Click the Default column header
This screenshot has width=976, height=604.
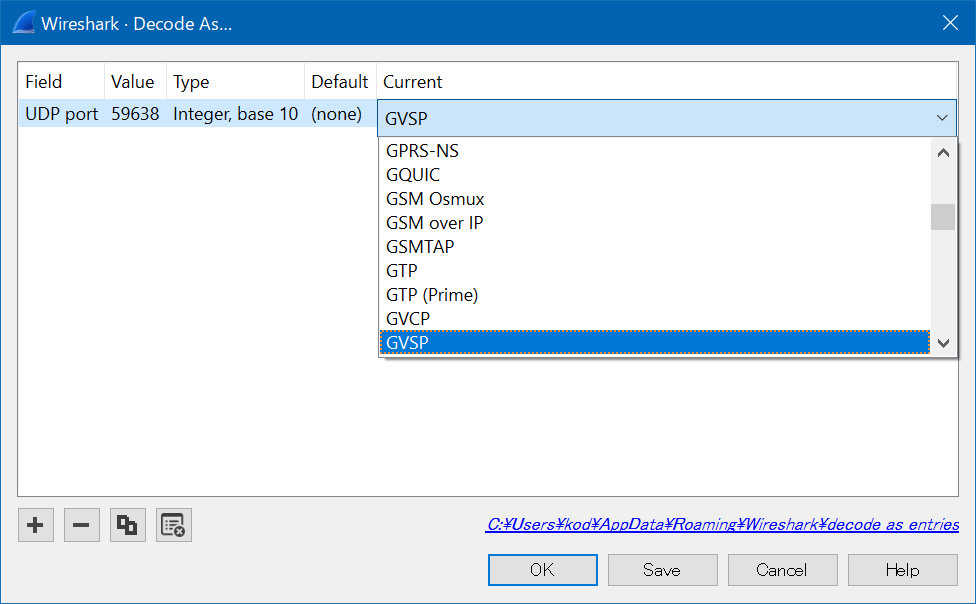pyautogui.click(x=340, y=82)
